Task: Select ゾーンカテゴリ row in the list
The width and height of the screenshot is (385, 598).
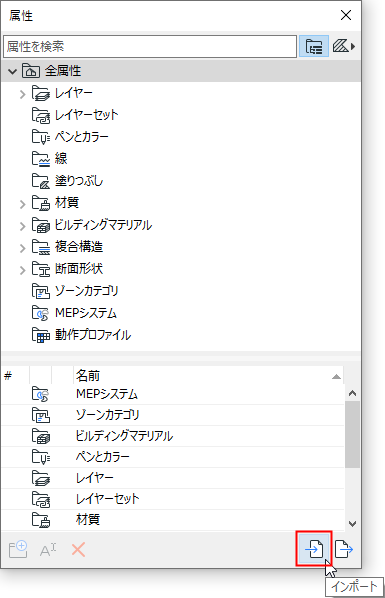Action: (x=173, y=415)
